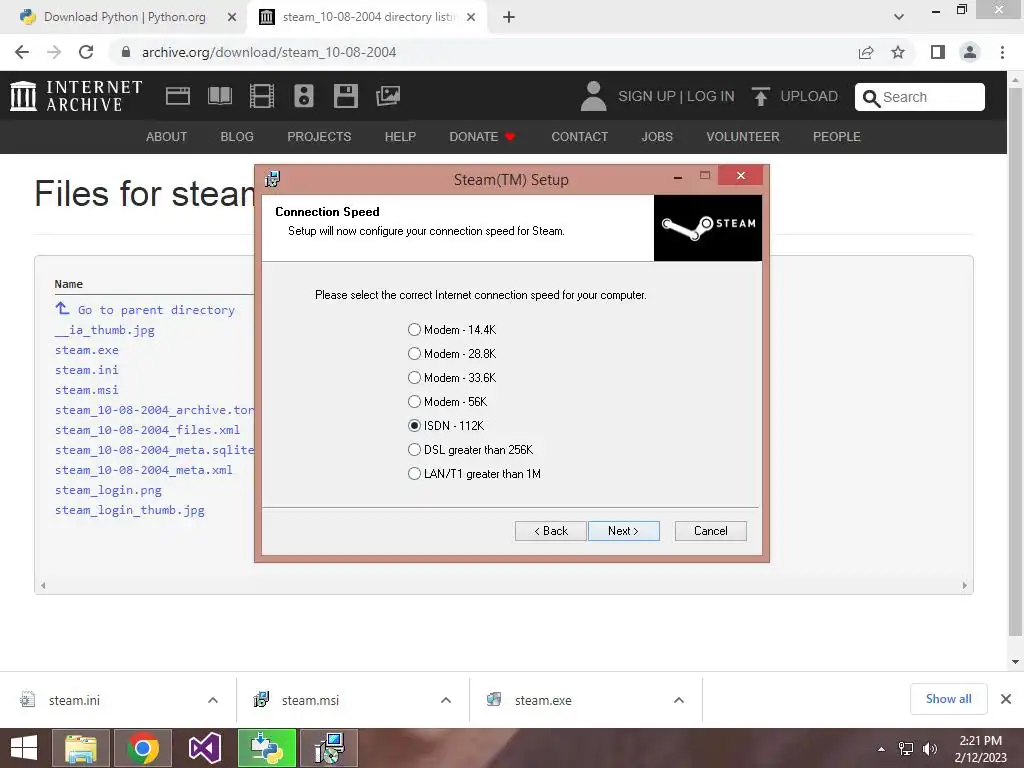This screenshot has height=768, width=1024.
Task: Cancel the Steam Setup installer
Action: click(x=711, y=531)
